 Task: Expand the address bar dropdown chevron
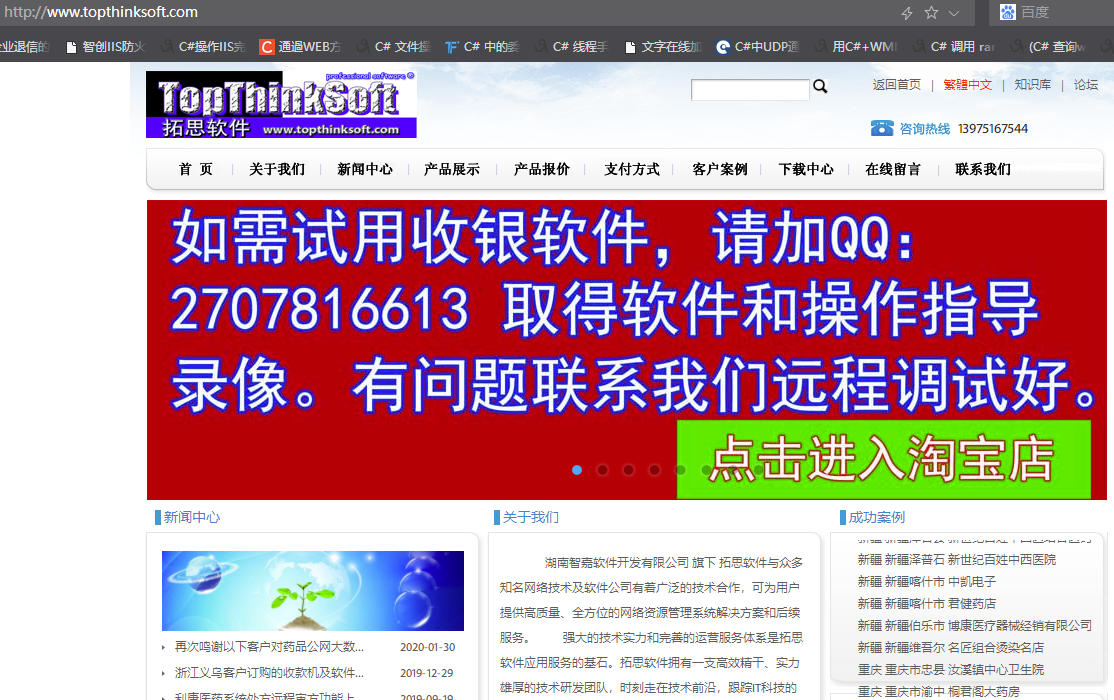[954, 13]
